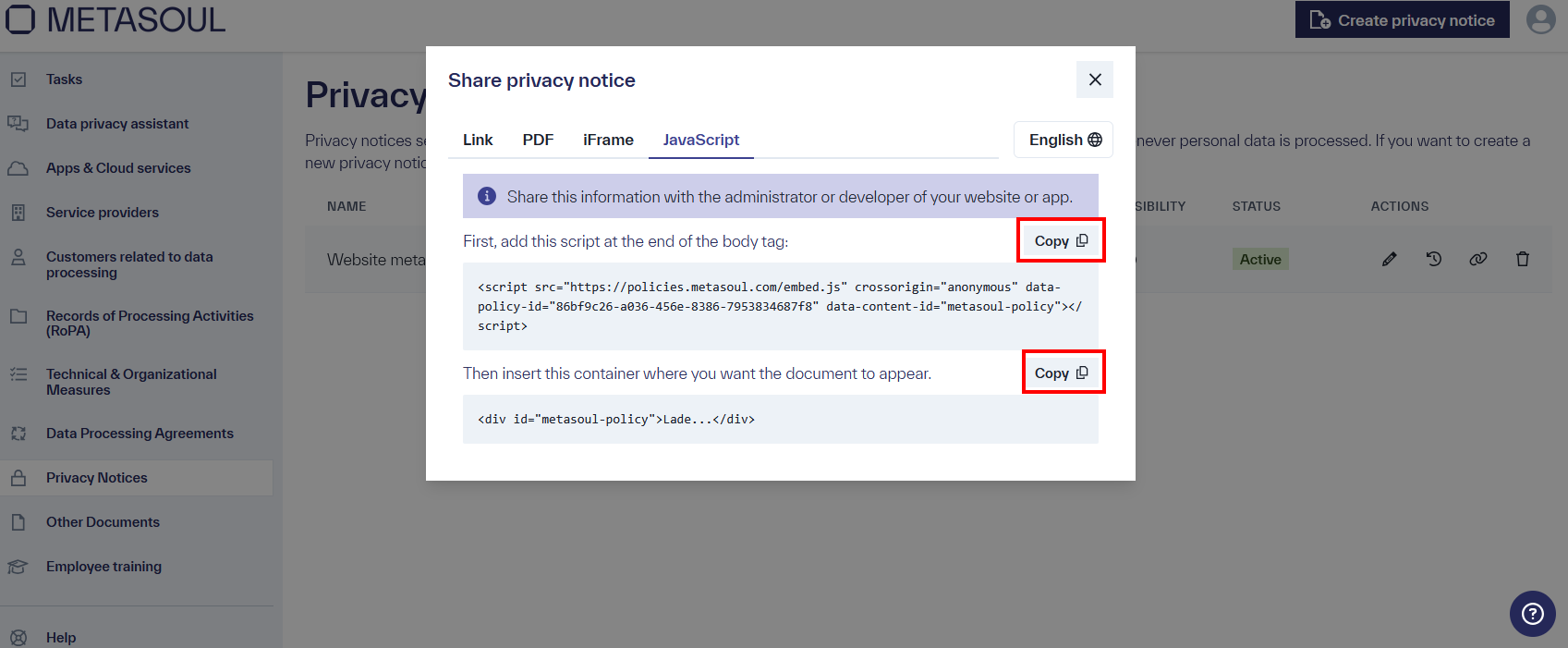Image resolution: width=1568 pixels, height=648 pixels.
Task: Open version history for the privacy notice
Action: click(1433, 259)
